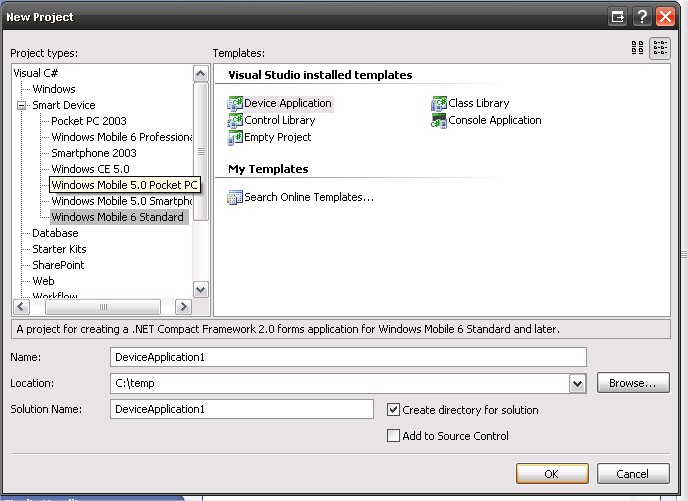Click the Class Library template label
This screenshot has width=688, height=501.
point(479,104)
